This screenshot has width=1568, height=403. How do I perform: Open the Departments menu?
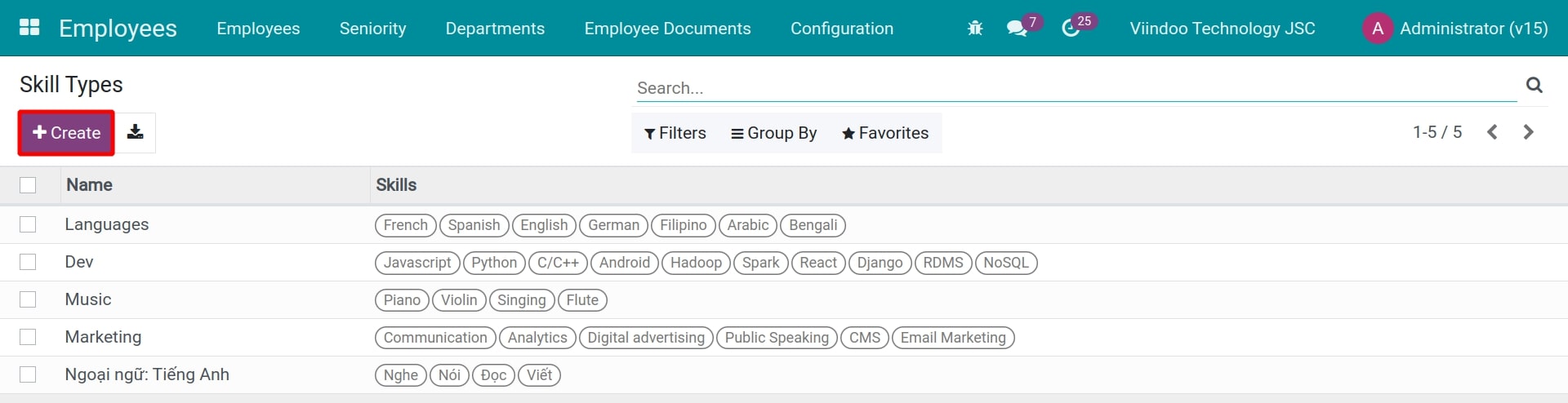pyautogui.click(x=495, y=29)
